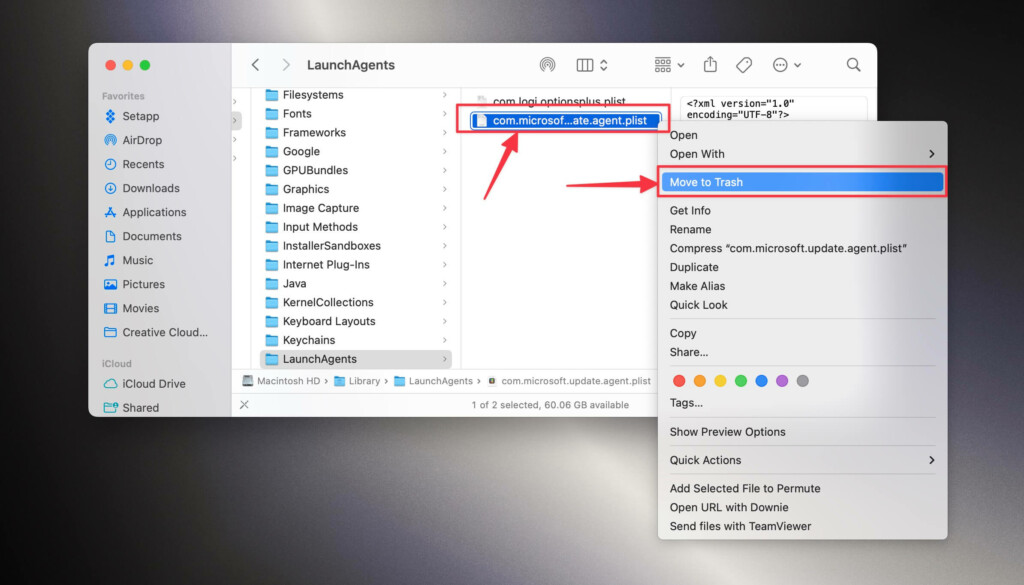The image size is (1024, 585).
Task: Apply the red tag color
Action: (679, 381)
